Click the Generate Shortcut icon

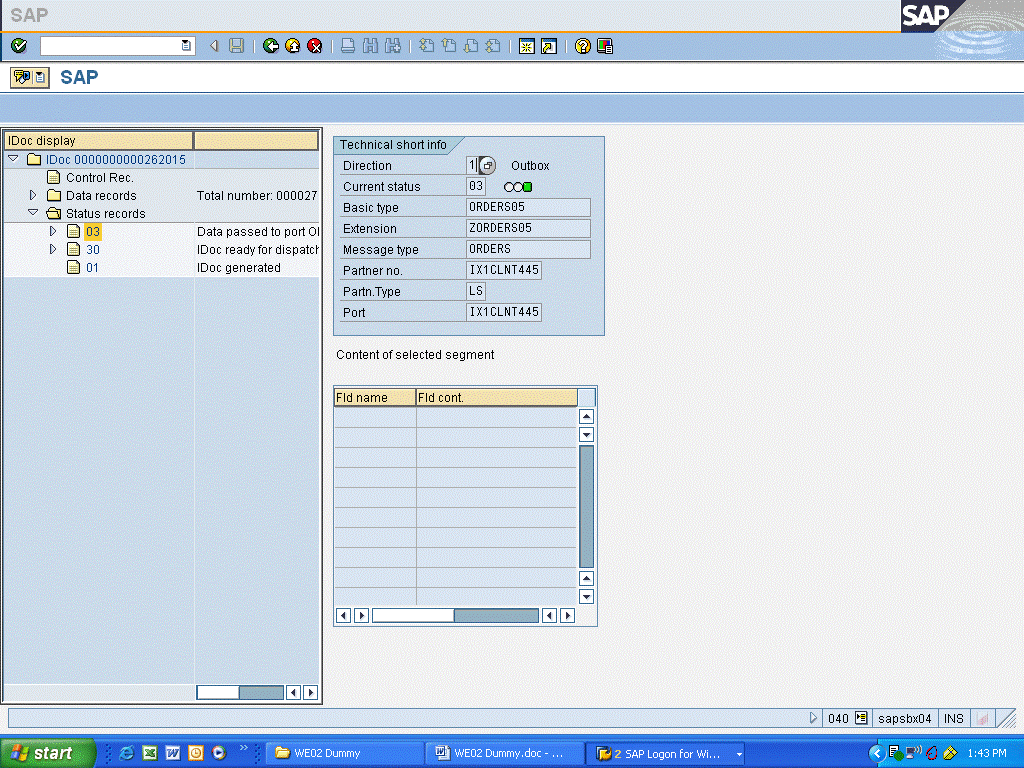(549, 46)
